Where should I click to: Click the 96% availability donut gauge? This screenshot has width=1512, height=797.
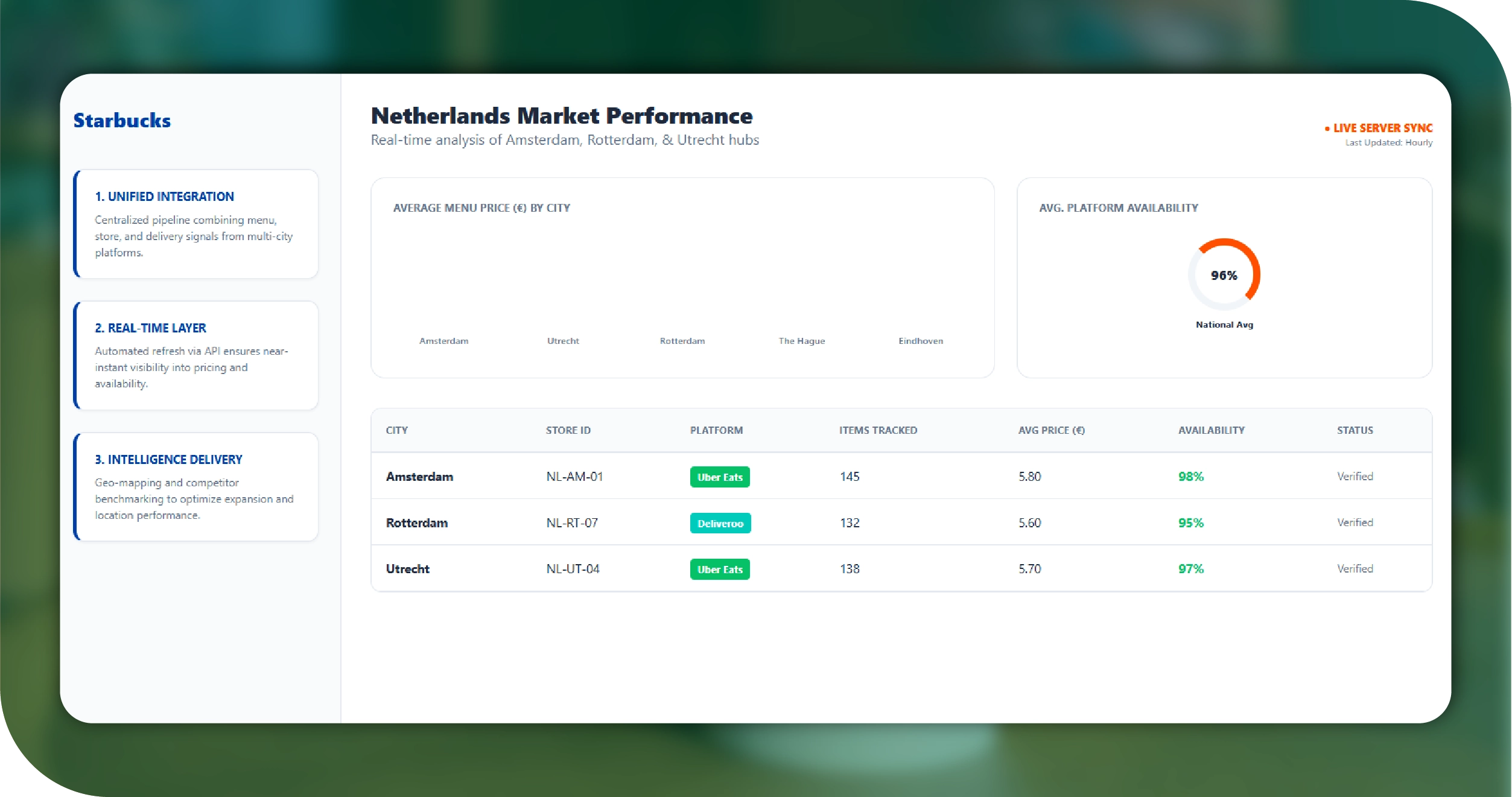1224,275
